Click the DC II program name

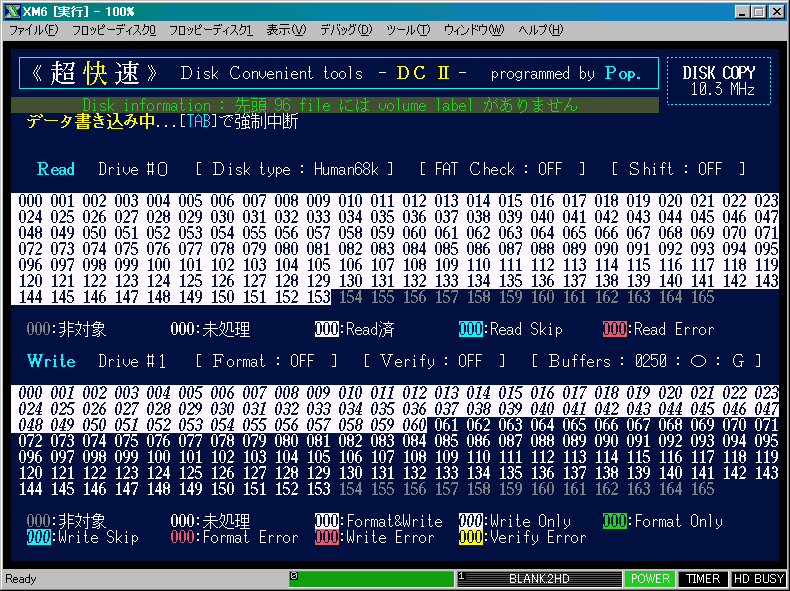coord(423,73)
